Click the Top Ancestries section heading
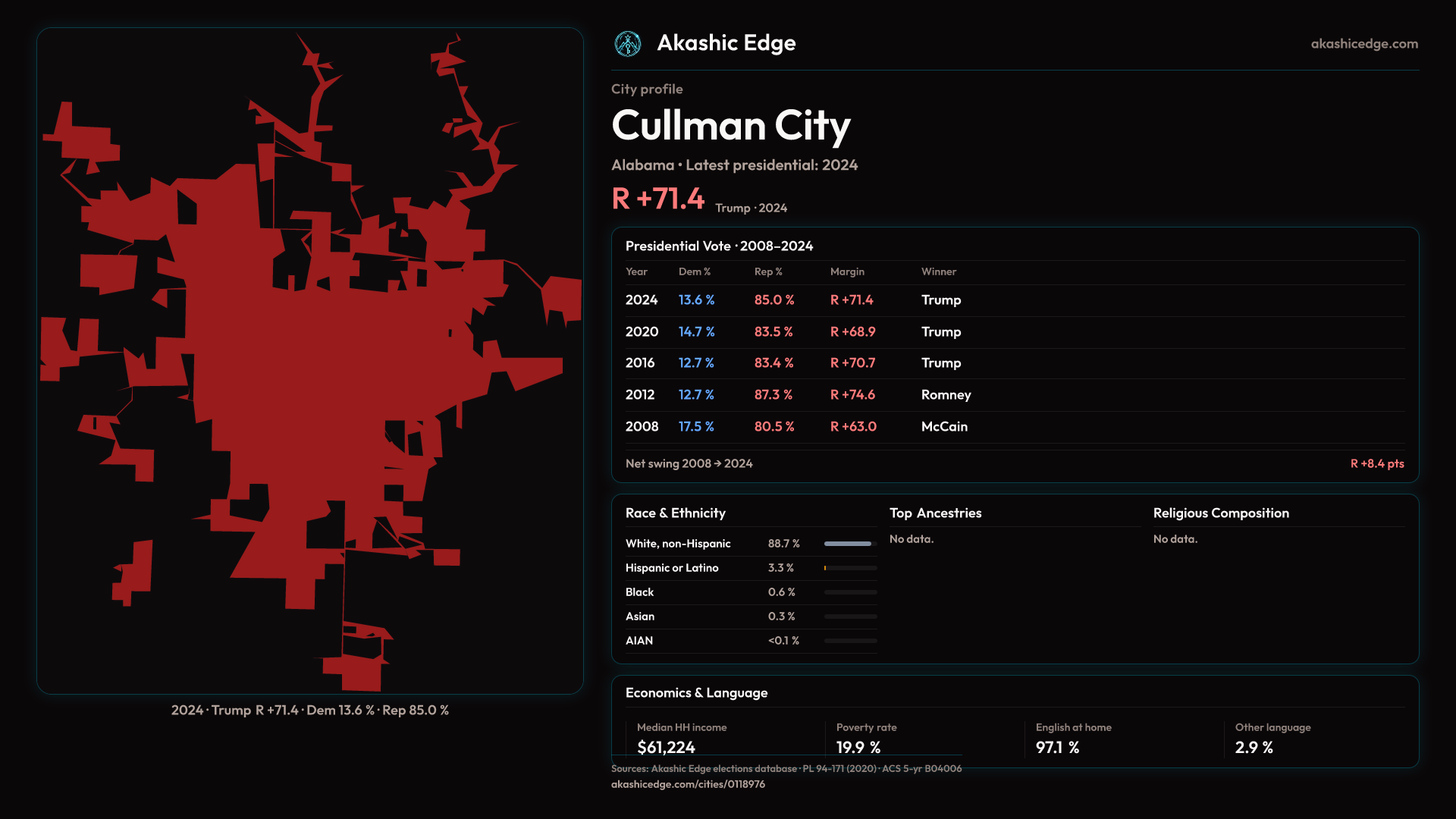The width and height of the screenshot is (1456, 819). tap(935, 513)
